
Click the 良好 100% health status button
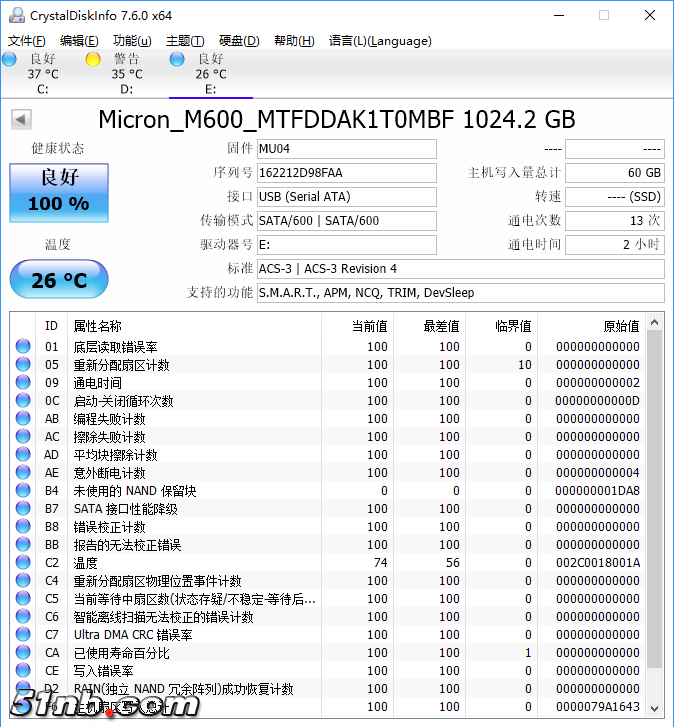[59, 192]
